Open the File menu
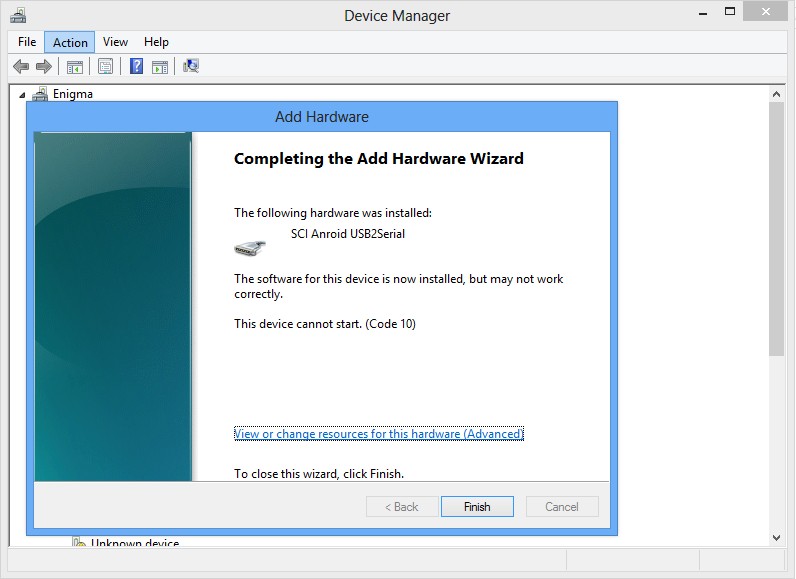Viewport: 796px width, 579px height. pos(27,42)
